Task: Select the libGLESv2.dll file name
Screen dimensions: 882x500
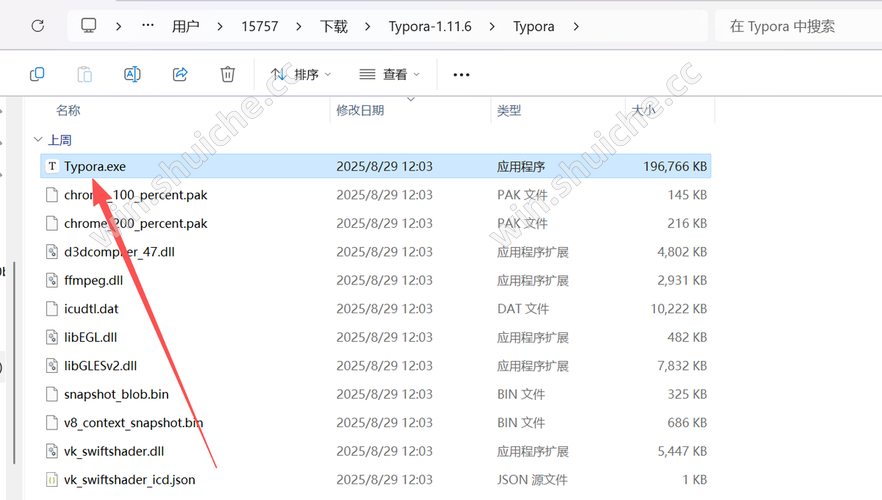Action: (101, 366)
